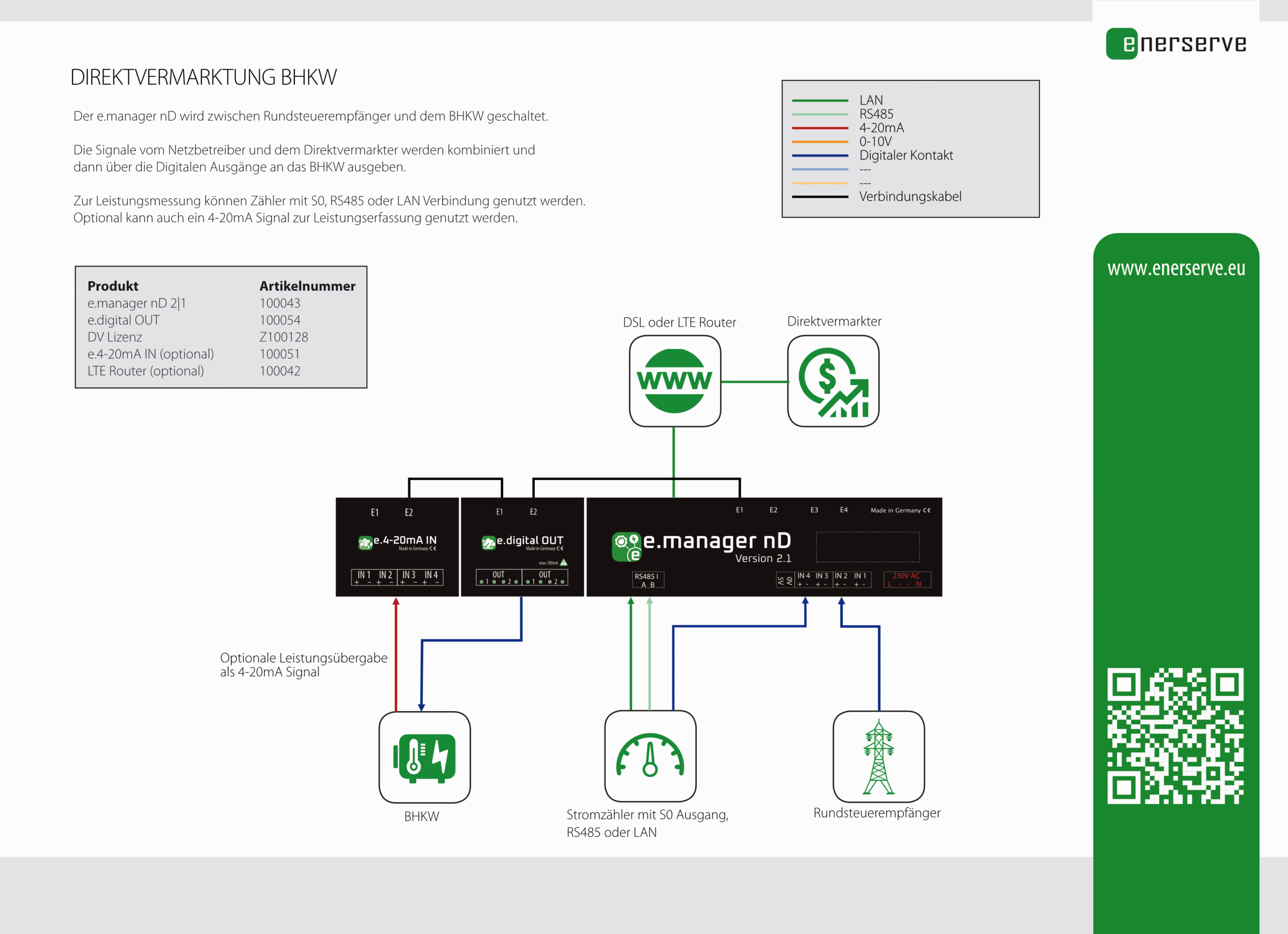Click the black Verbindungskabel legend line
The image size is (1288, 934).
coord(820,197)
